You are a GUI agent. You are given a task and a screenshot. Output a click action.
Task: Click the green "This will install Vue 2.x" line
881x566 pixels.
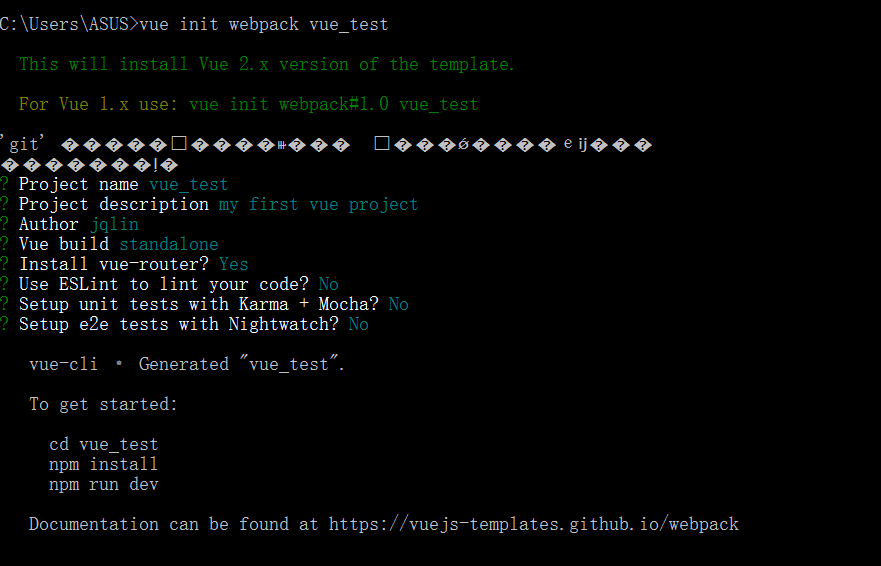266,64
